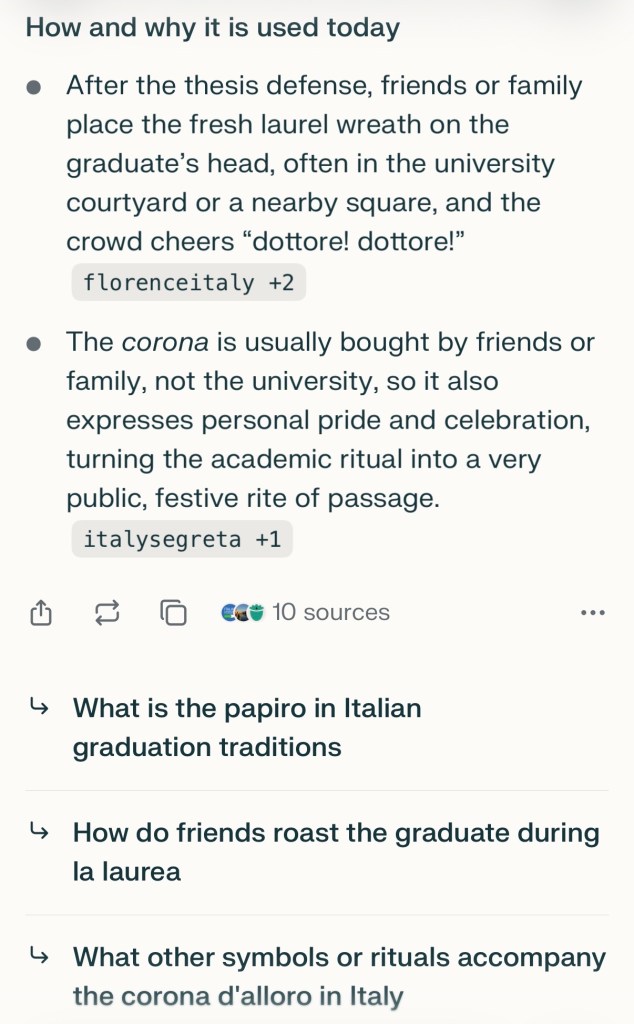Tap the share icon below the answer
This screenshot has width=634, height=1024.
(x=40, y=612)
